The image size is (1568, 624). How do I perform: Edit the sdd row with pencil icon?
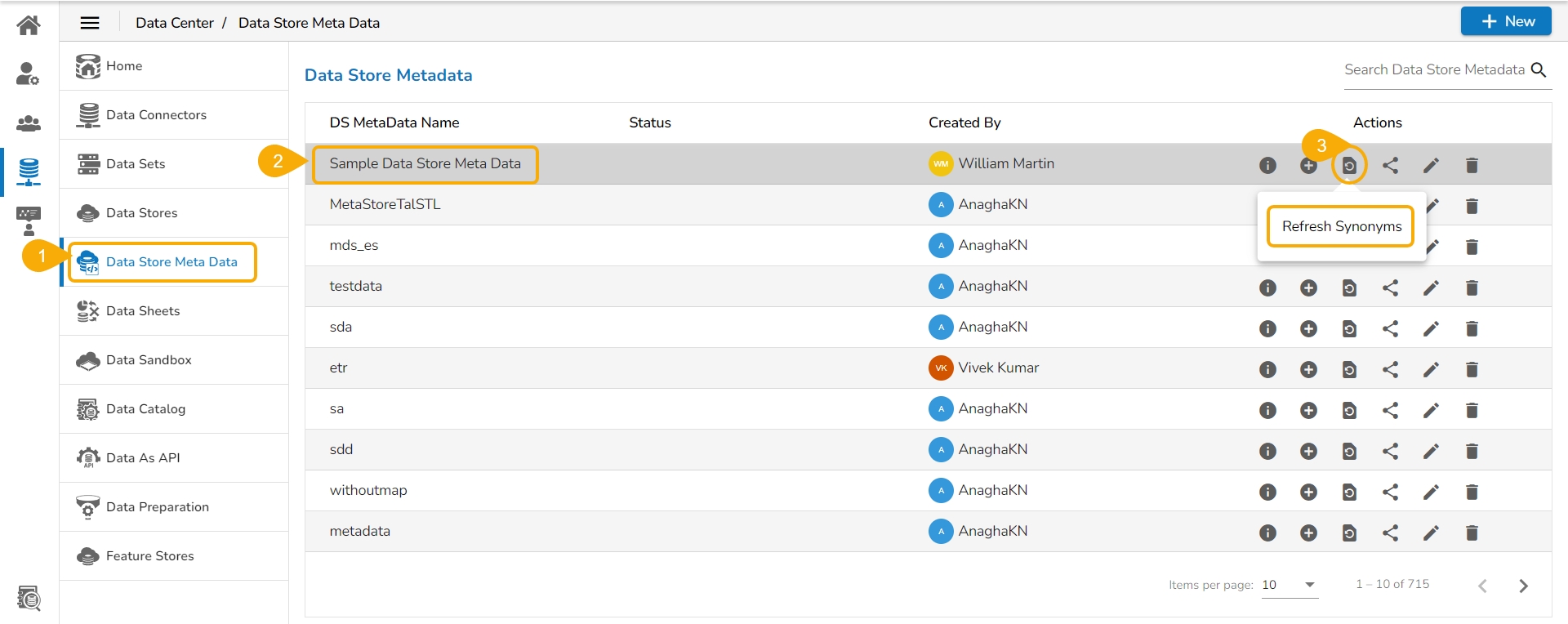point(1431,451)
